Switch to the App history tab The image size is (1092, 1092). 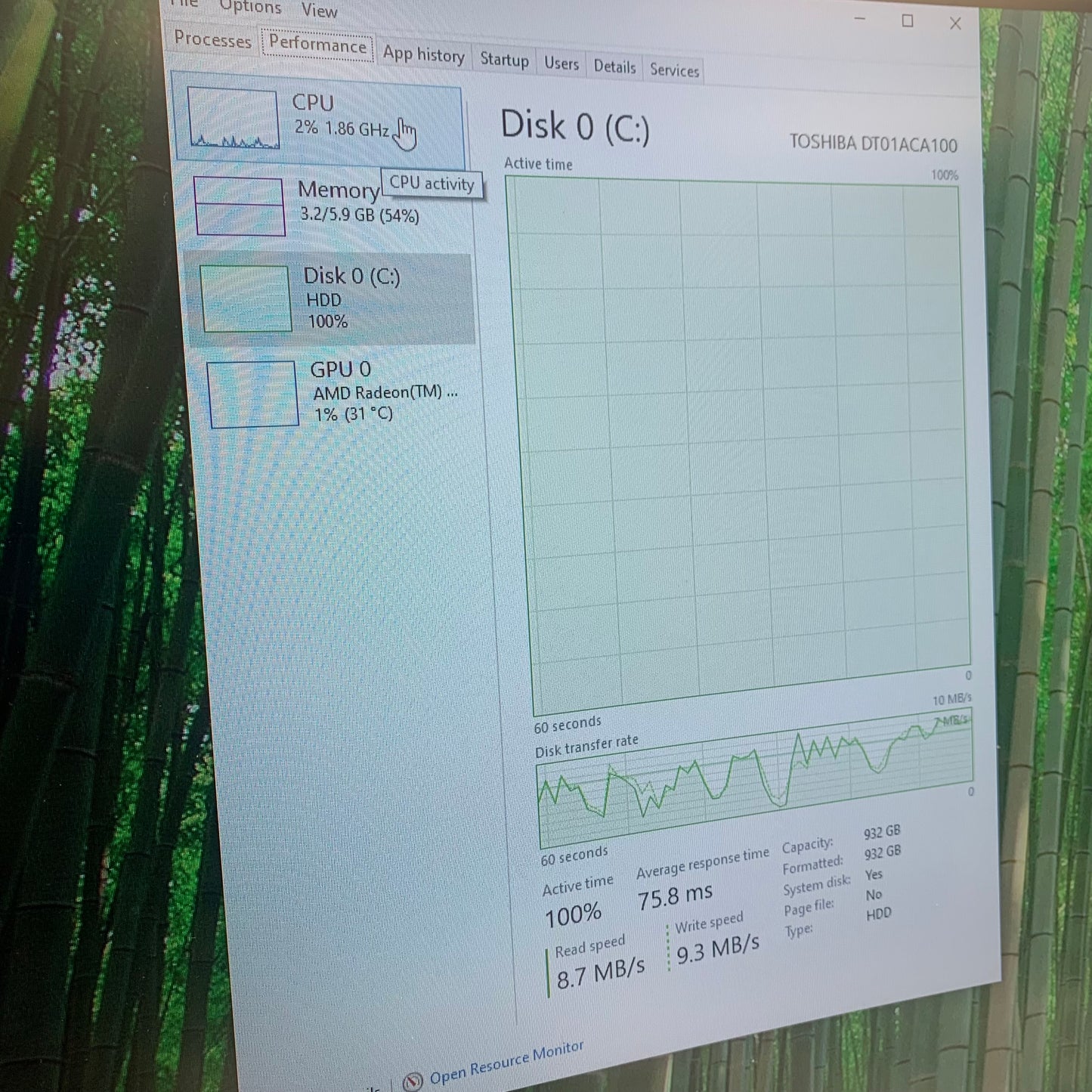click(x=424, y=55)
